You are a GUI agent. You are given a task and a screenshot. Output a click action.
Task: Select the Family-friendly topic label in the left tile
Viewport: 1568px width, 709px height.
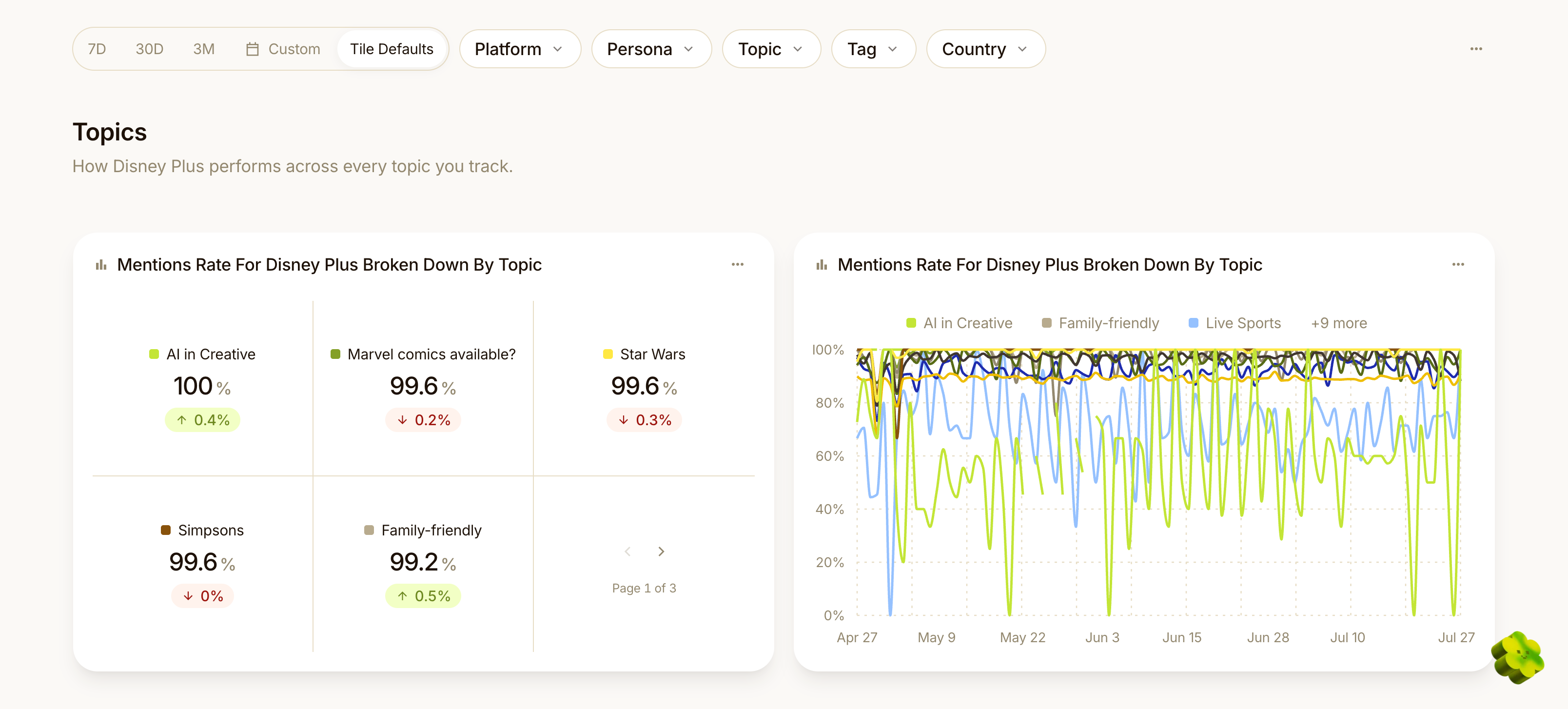coord(431,530)
